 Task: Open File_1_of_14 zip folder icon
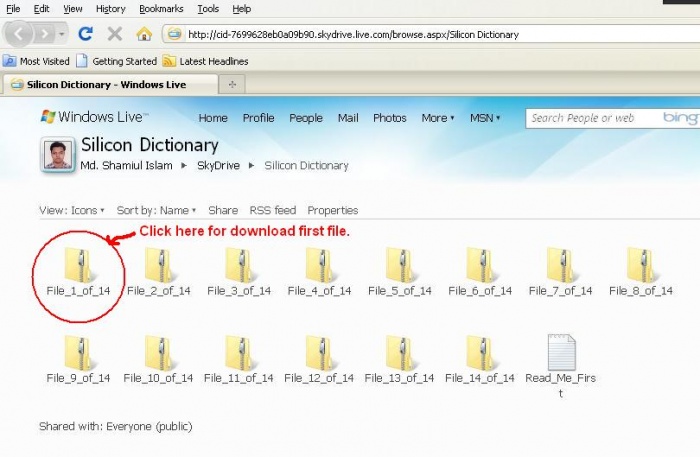78,266
